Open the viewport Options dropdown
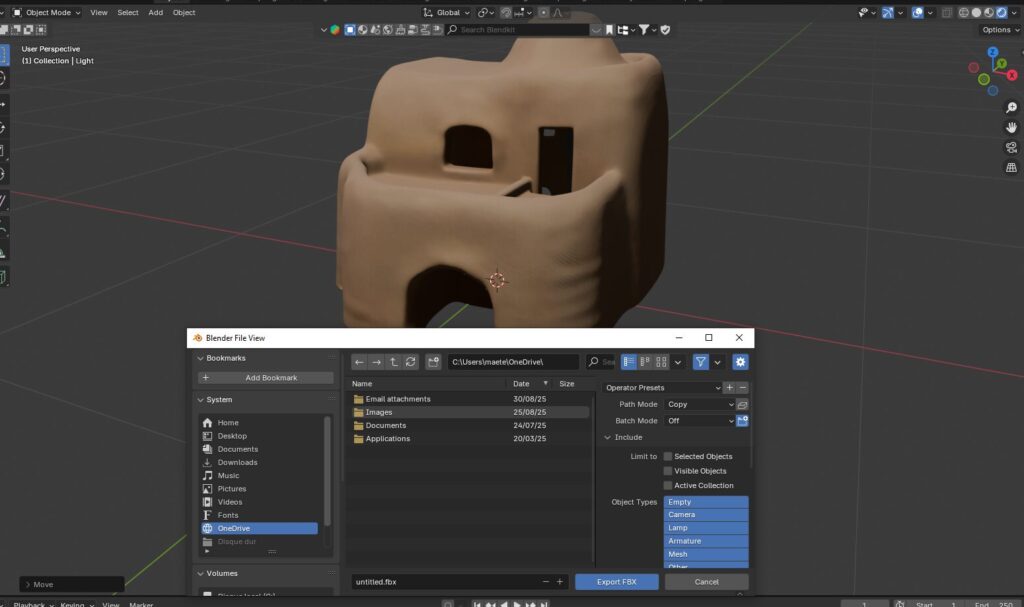This screenshot has height=607, width=1024. coord(1000,29)
